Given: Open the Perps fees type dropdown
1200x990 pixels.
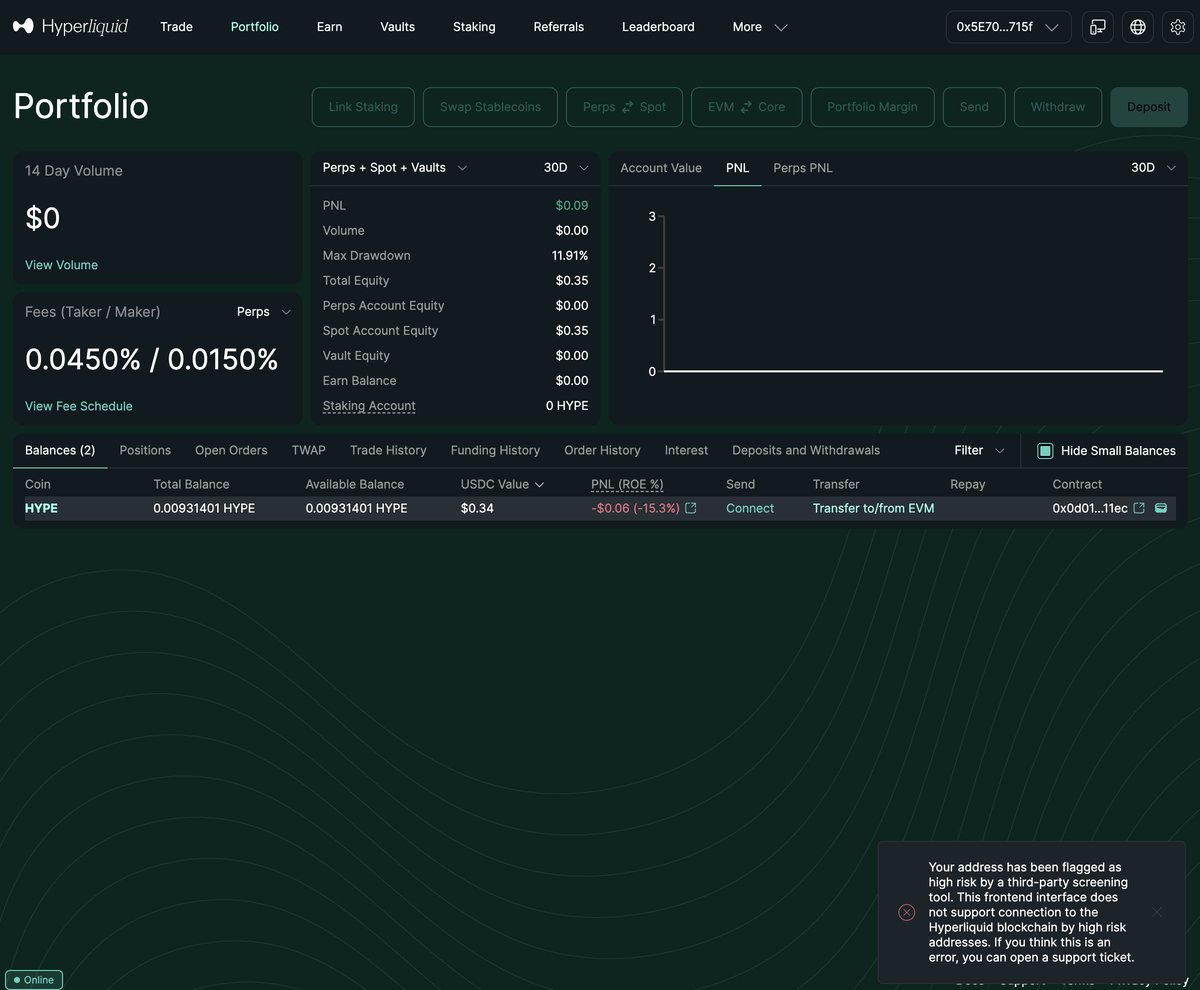Looking at the screenshot, I should tap(264, 312).
